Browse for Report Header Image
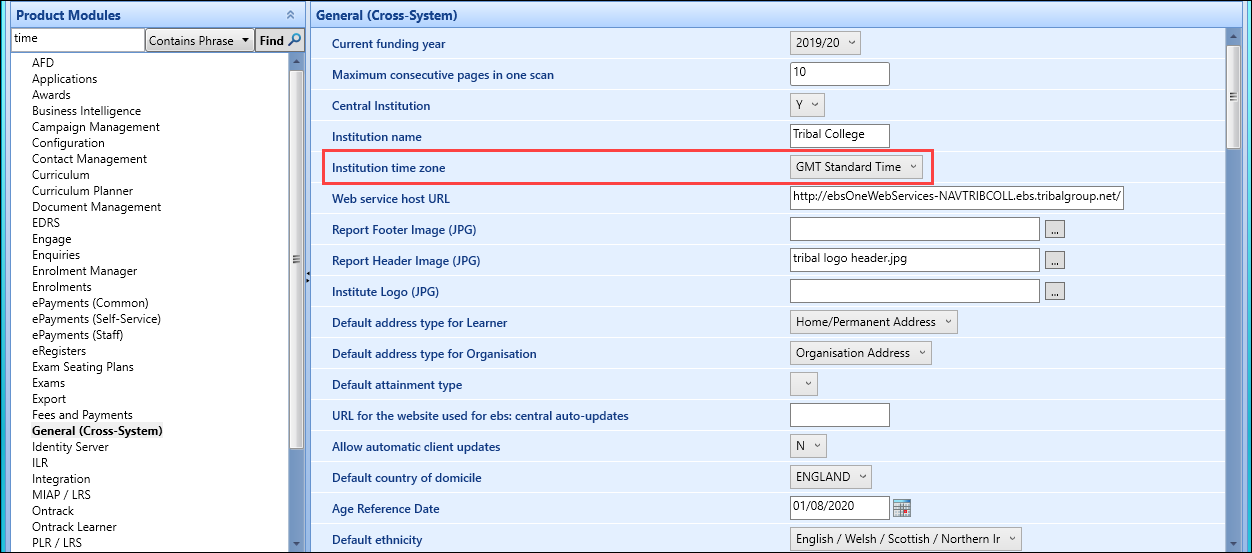Image resolution: width=1252 pixels, height=553 pixels. pyautogui.click(x=1055, y=260)
